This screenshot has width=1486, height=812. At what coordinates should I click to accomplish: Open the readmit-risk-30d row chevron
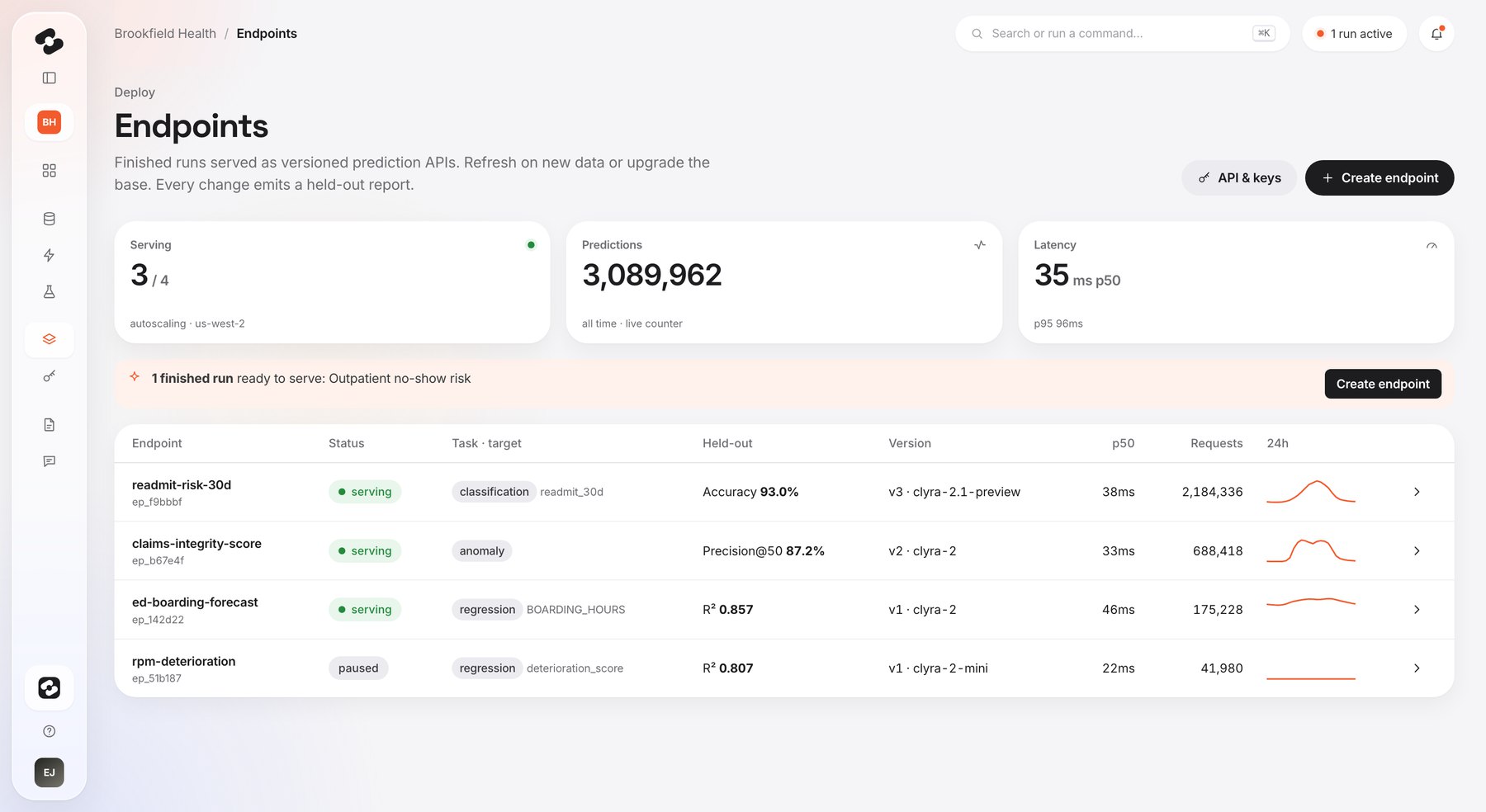coord(1417,492)
